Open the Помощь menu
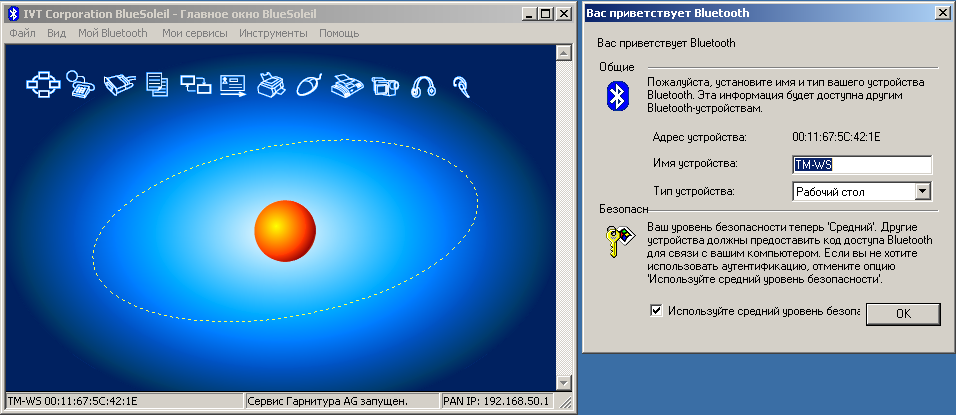Screen dimensions: 956x415 pos(339,33)
